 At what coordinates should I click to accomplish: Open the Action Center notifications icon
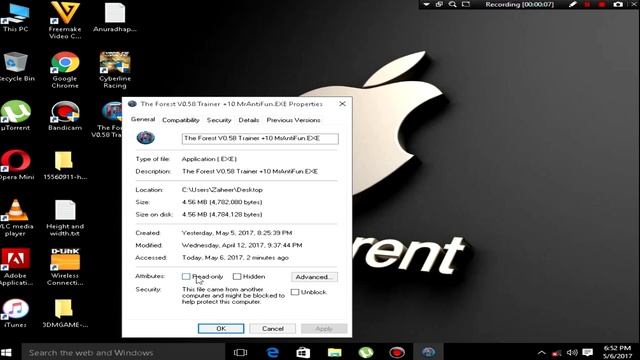(x=588, y=352)
